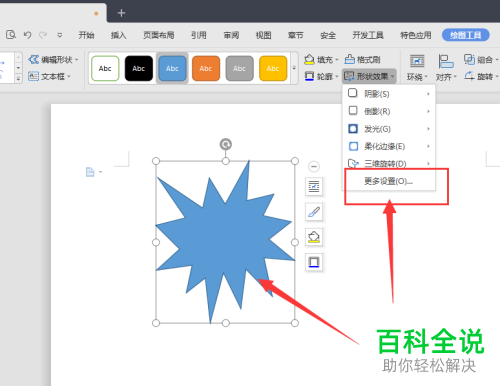Expand the quick access toolbar dropdown

[x=60, y=35]
